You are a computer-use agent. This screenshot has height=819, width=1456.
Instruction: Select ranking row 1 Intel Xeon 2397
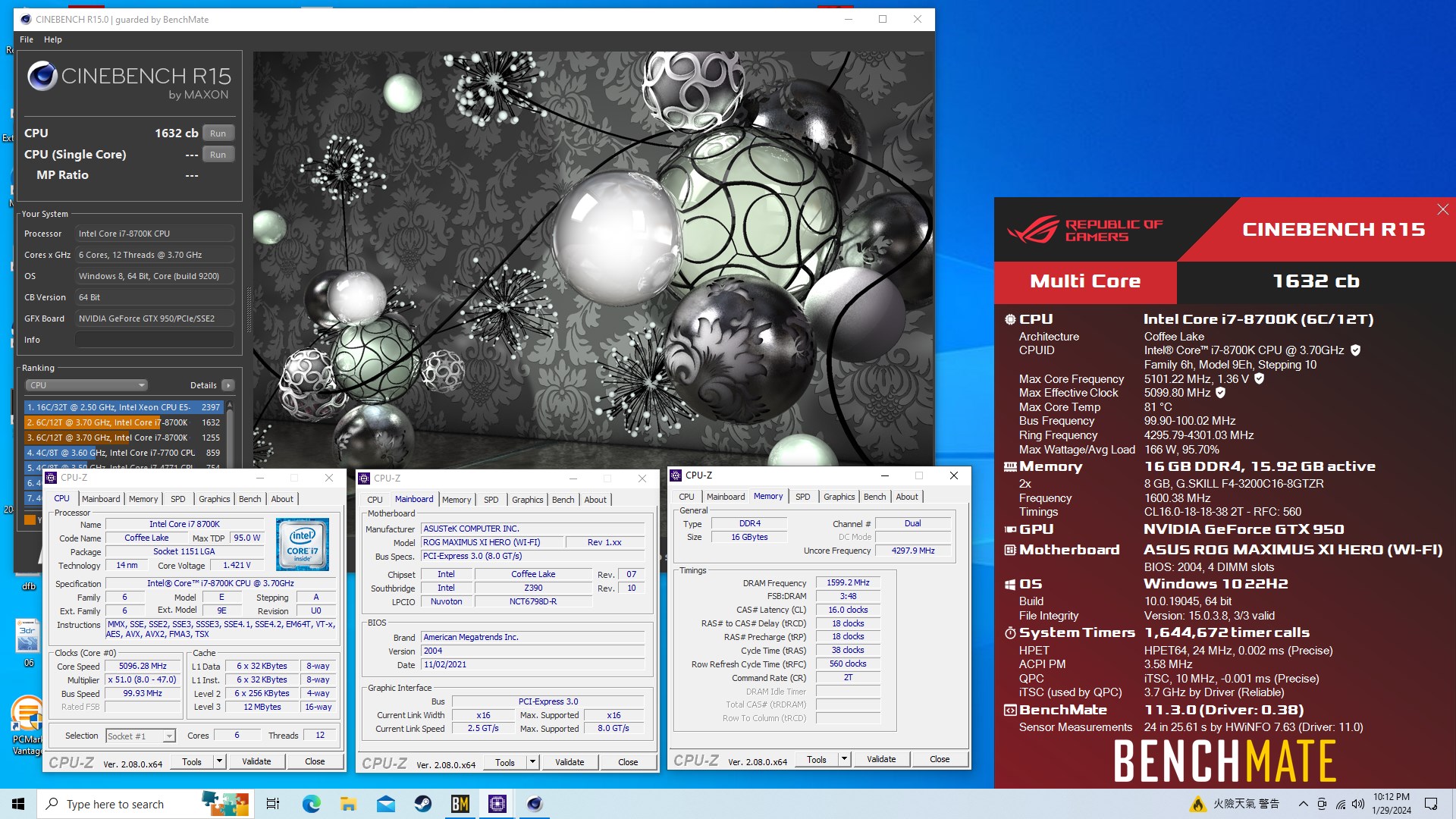tap(124, 407)
